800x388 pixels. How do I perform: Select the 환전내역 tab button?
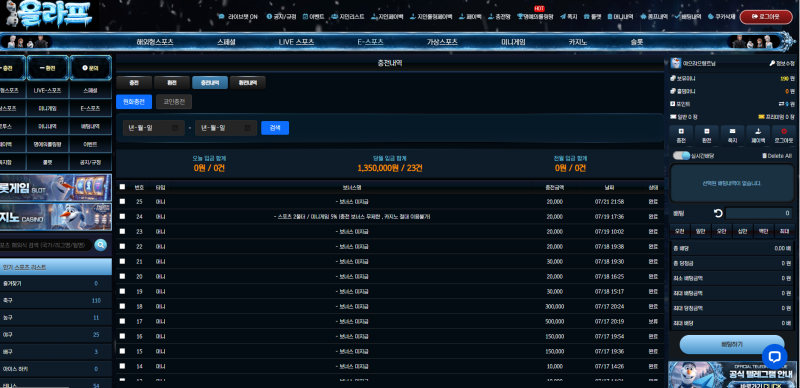coord(247,83)
